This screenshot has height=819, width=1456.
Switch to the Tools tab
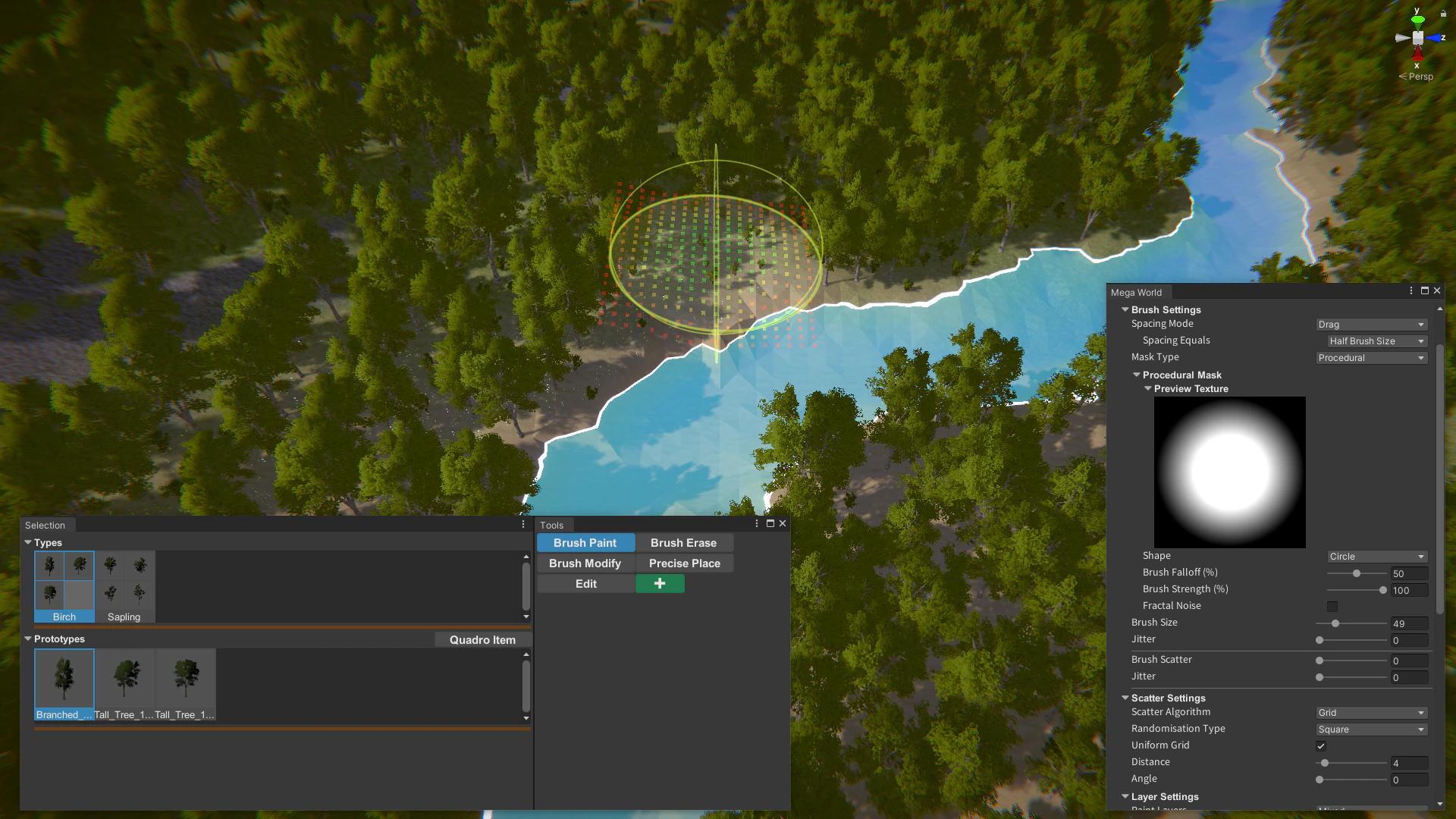[x=552, y=525]
